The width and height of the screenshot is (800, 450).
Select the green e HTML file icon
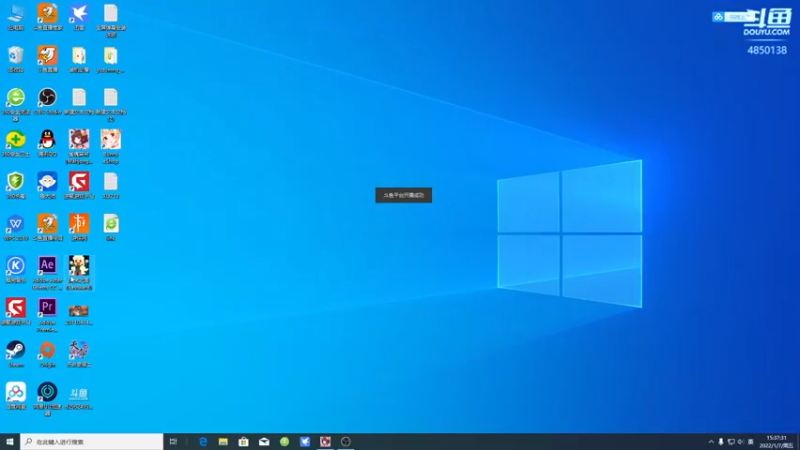pyautogui.click(x=111, y=228)
